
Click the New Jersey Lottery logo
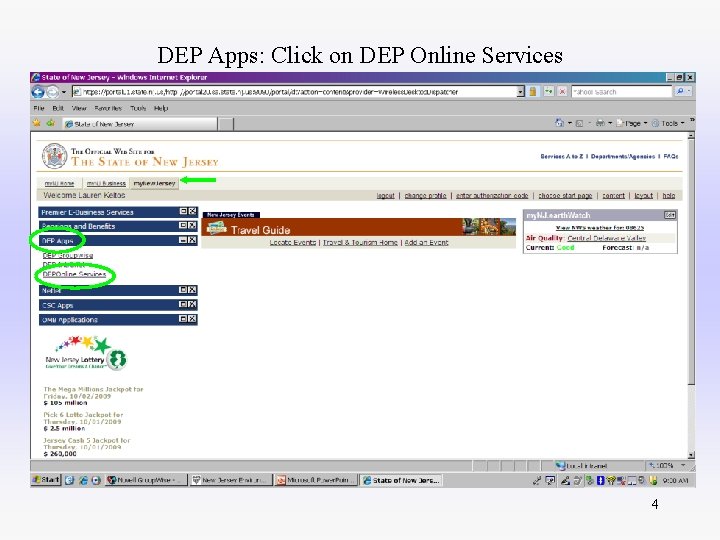86,353
